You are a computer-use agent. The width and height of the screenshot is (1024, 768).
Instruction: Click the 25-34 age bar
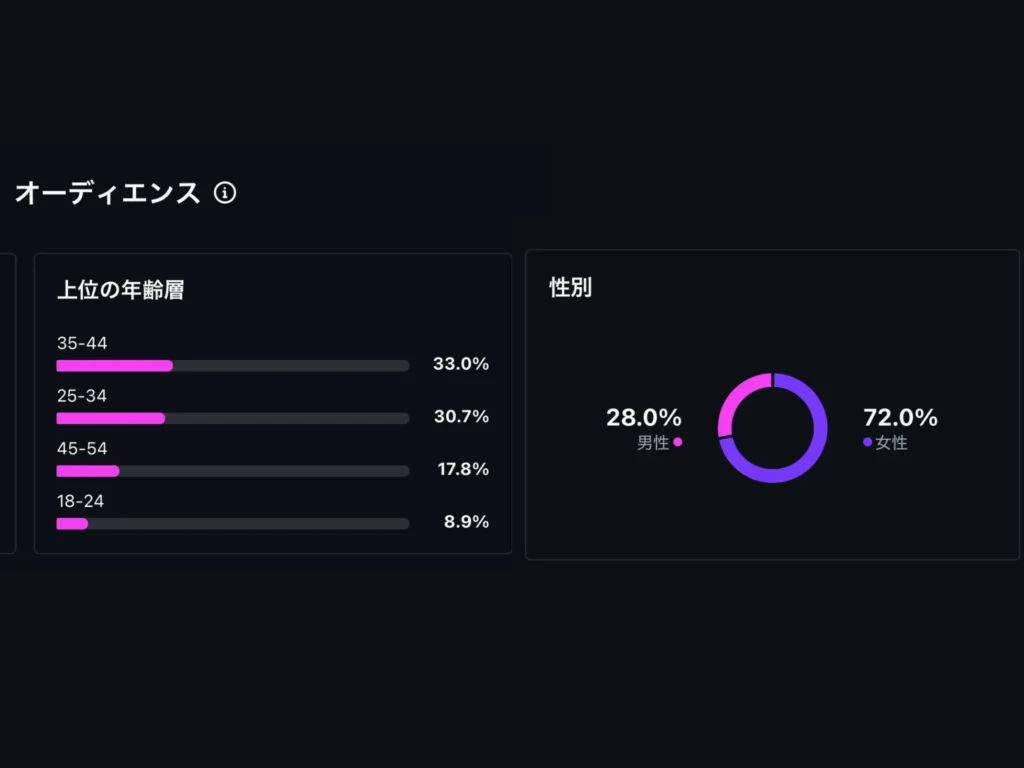[232, 418]
